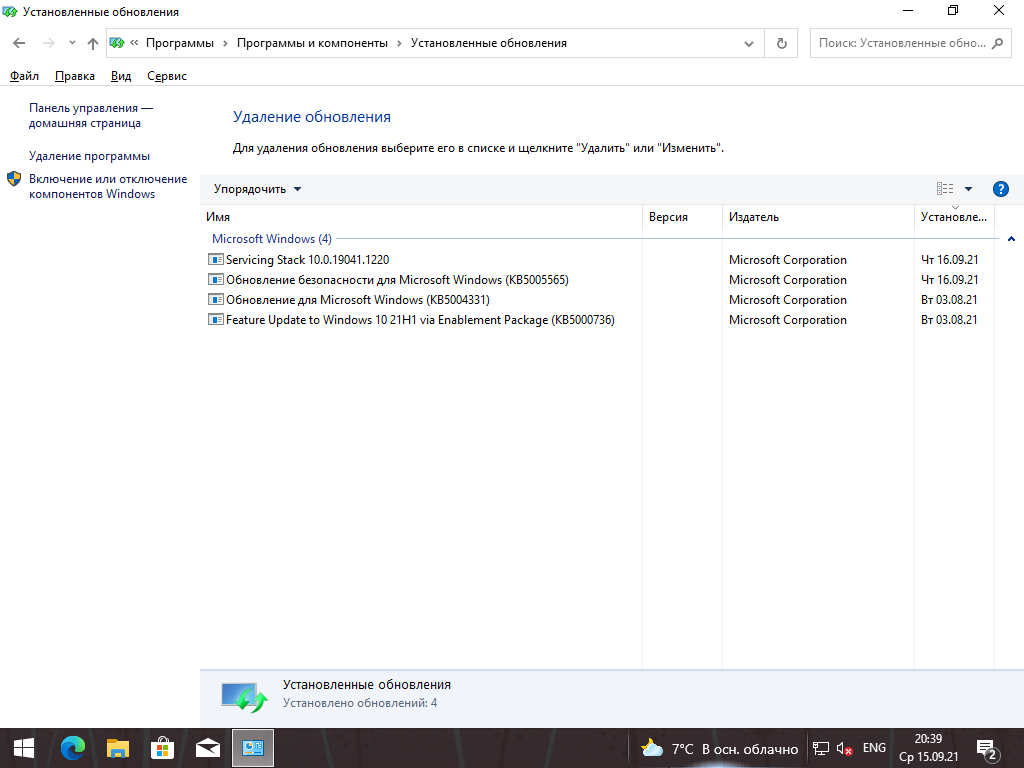Viewport: 1024px width, 768px height.
Task: Click the network status tray icon
Action: click(x=821, y=748)
